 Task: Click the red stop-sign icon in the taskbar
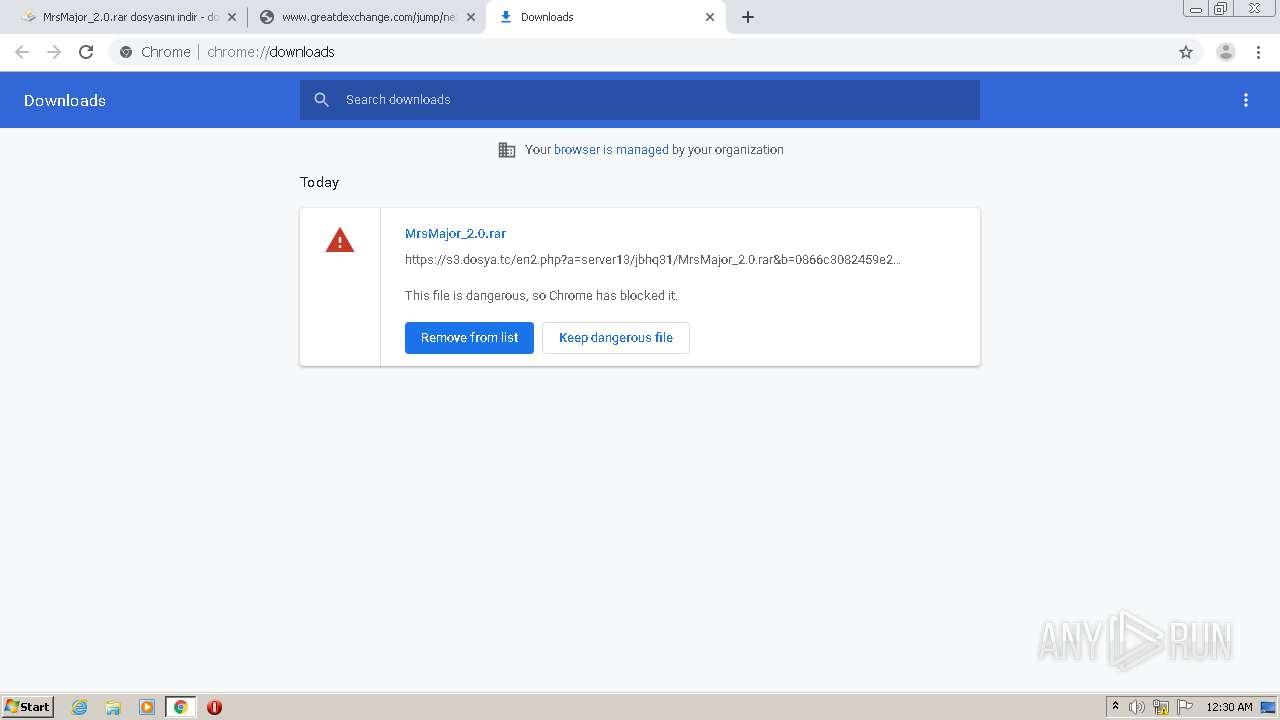coord(214,707)
